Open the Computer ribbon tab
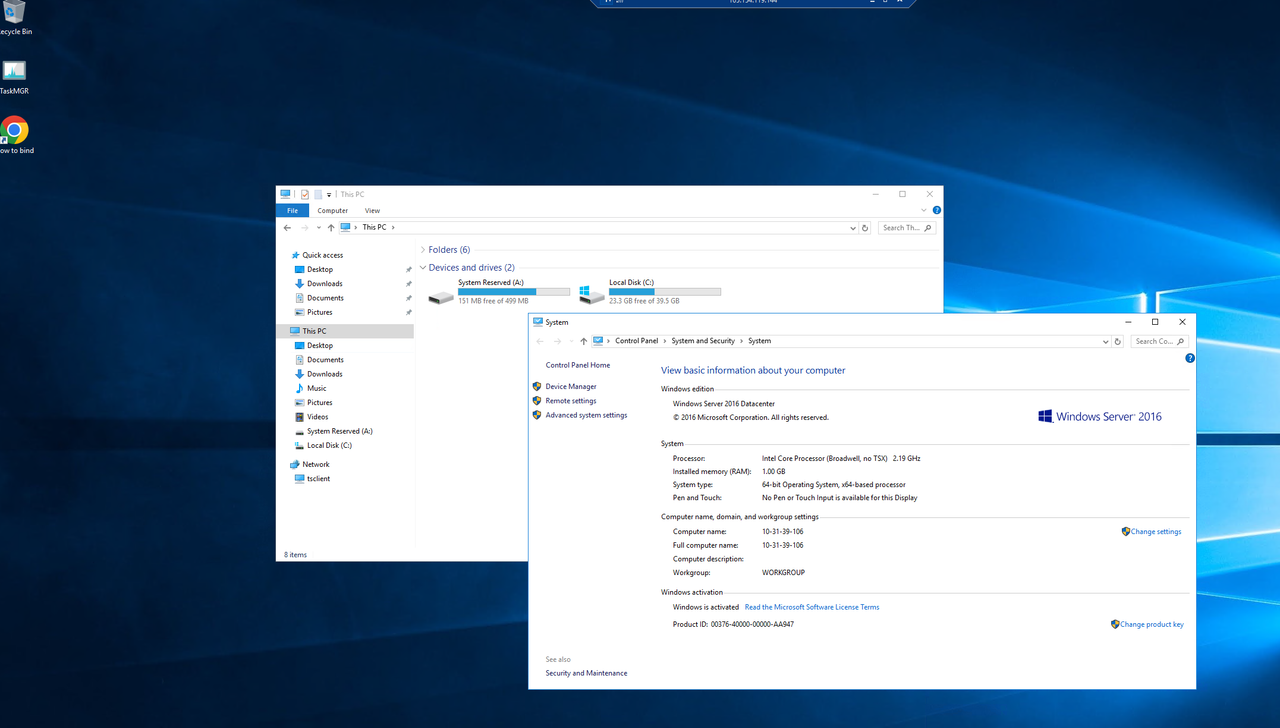Viewport: 1280px width, 728px height. coord(333,211)
